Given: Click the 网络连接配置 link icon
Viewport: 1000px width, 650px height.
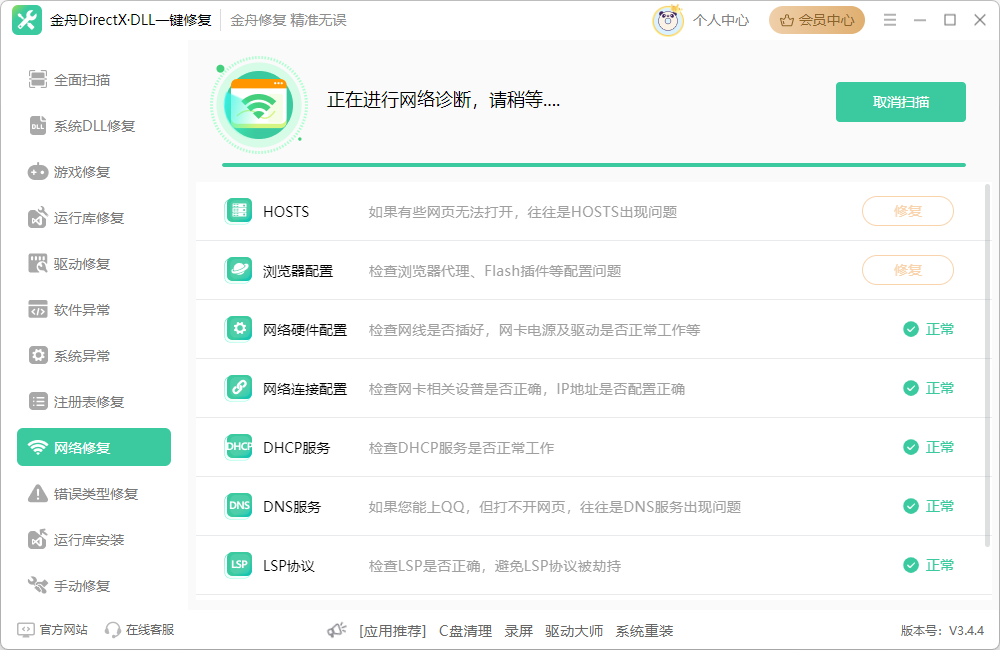Looking at the screenshot, I should (x=239, y=387).
